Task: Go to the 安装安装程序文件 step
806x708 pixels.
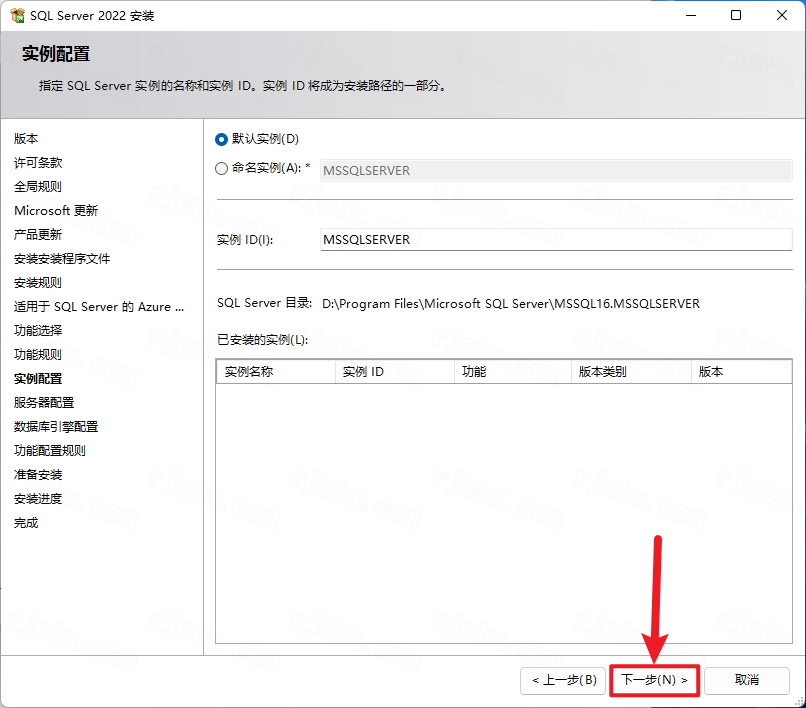Action: (62, 259)
